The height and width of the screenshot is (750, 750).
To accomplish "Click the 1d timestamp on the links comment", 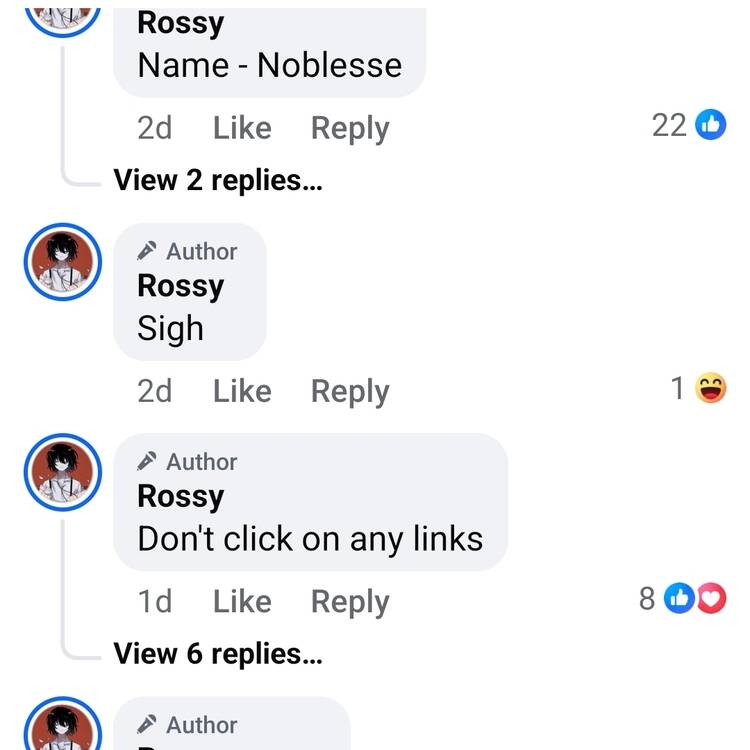I will 154,602.
